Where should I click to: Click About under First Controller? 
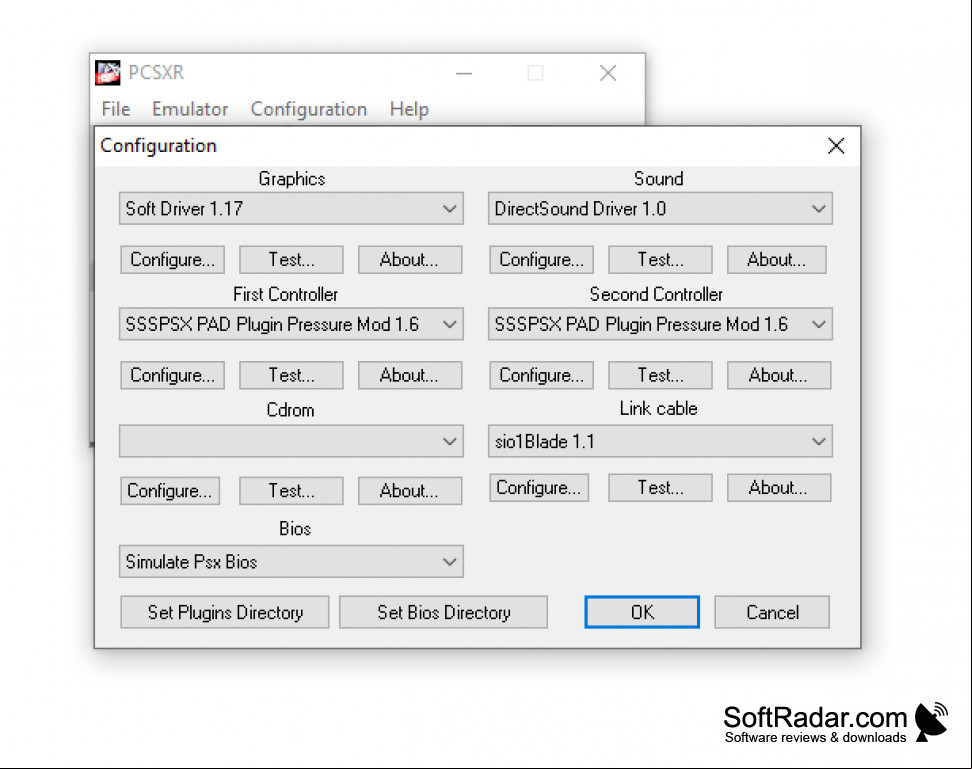pyautogui.click(x=410, y=376)
